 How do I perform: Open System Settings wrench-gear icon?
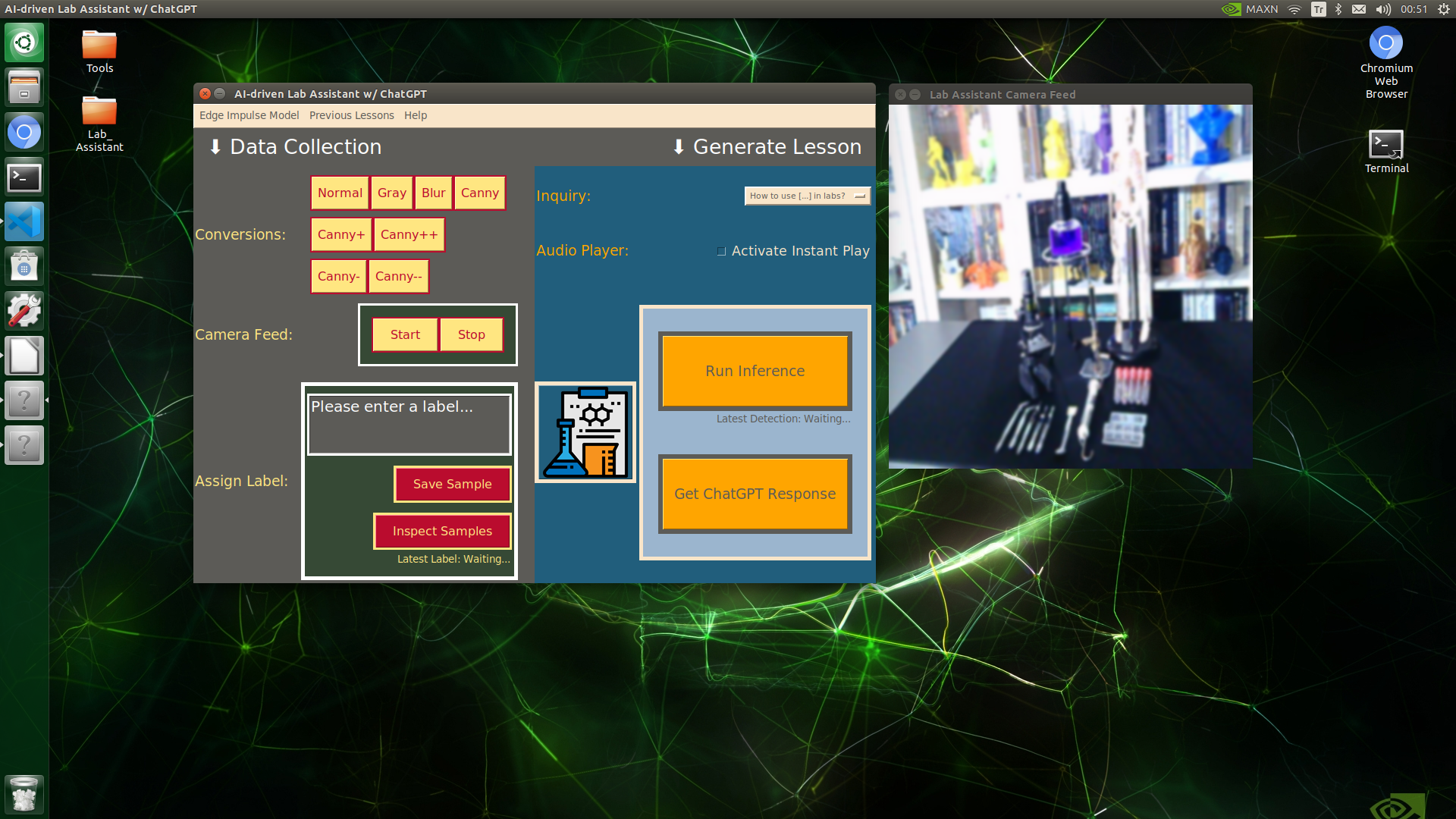click(x=24, y=312)
